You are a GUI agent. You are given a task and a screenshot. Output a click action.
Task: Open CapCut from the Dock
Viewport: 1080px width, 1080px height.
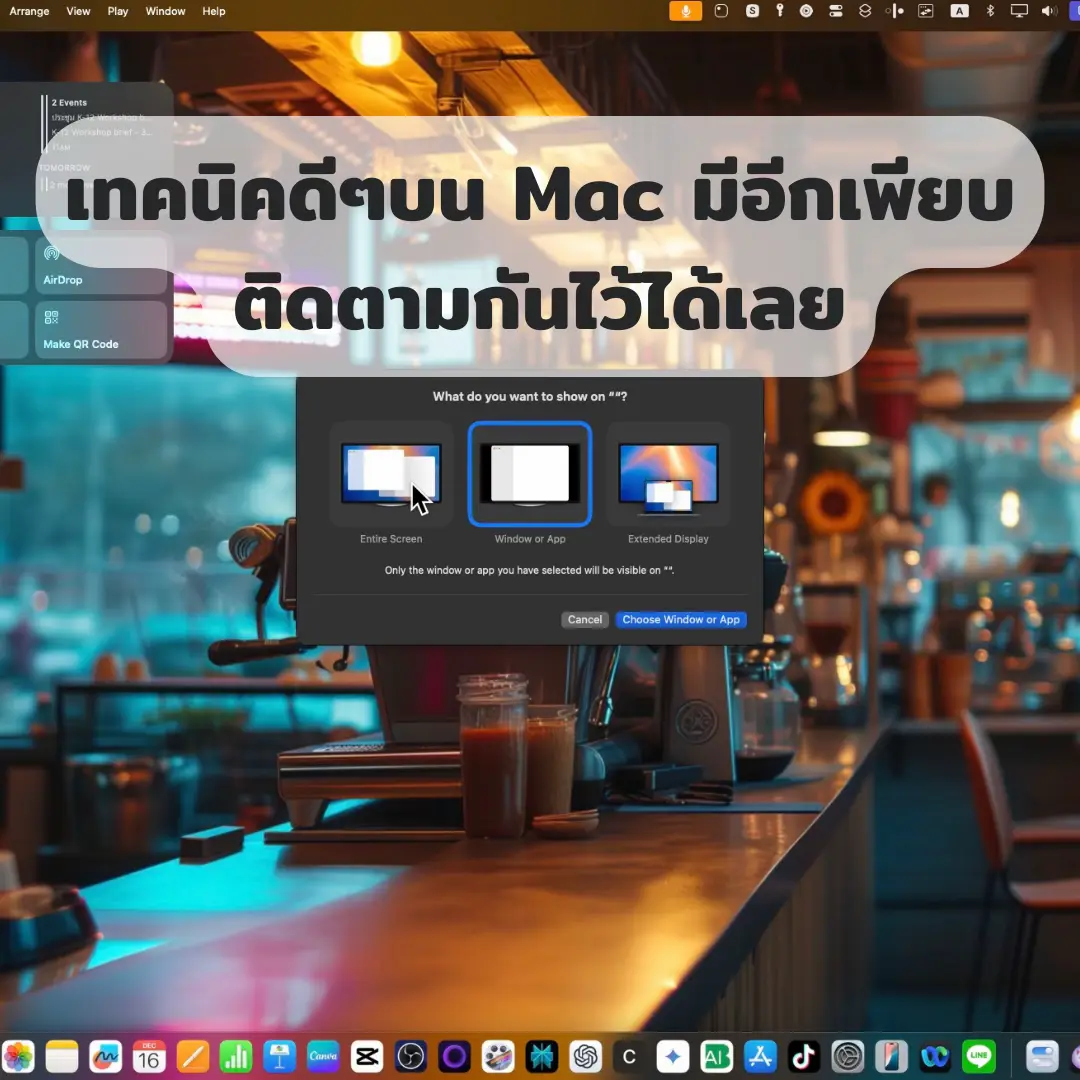366,1056
